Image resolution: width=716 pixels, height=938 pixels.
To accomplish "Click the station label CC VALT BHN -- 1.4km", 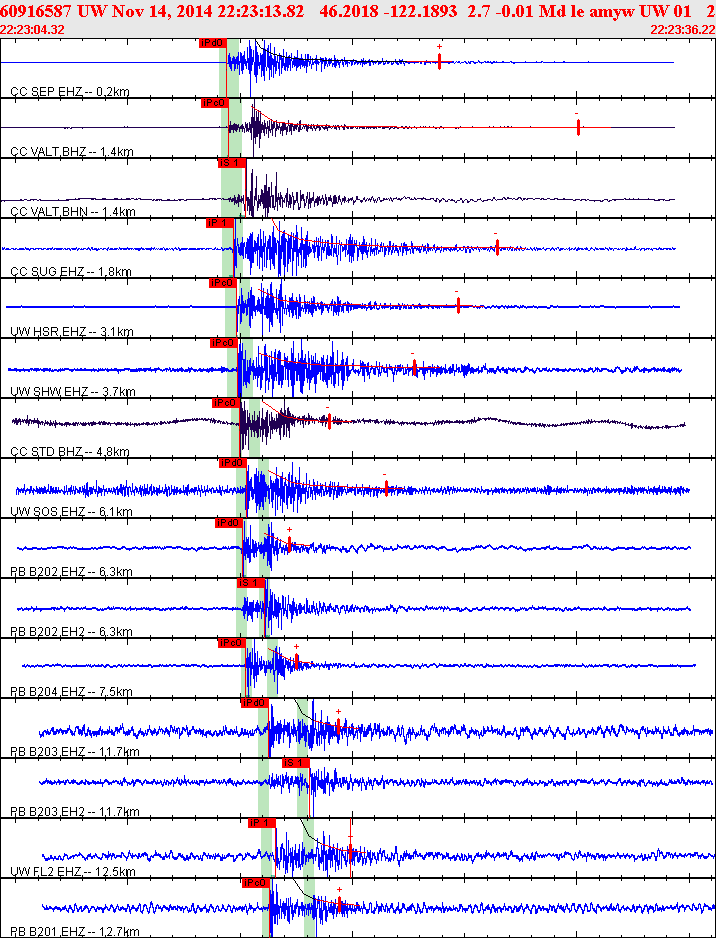I will pyautogui.click(x=73, y=211).
